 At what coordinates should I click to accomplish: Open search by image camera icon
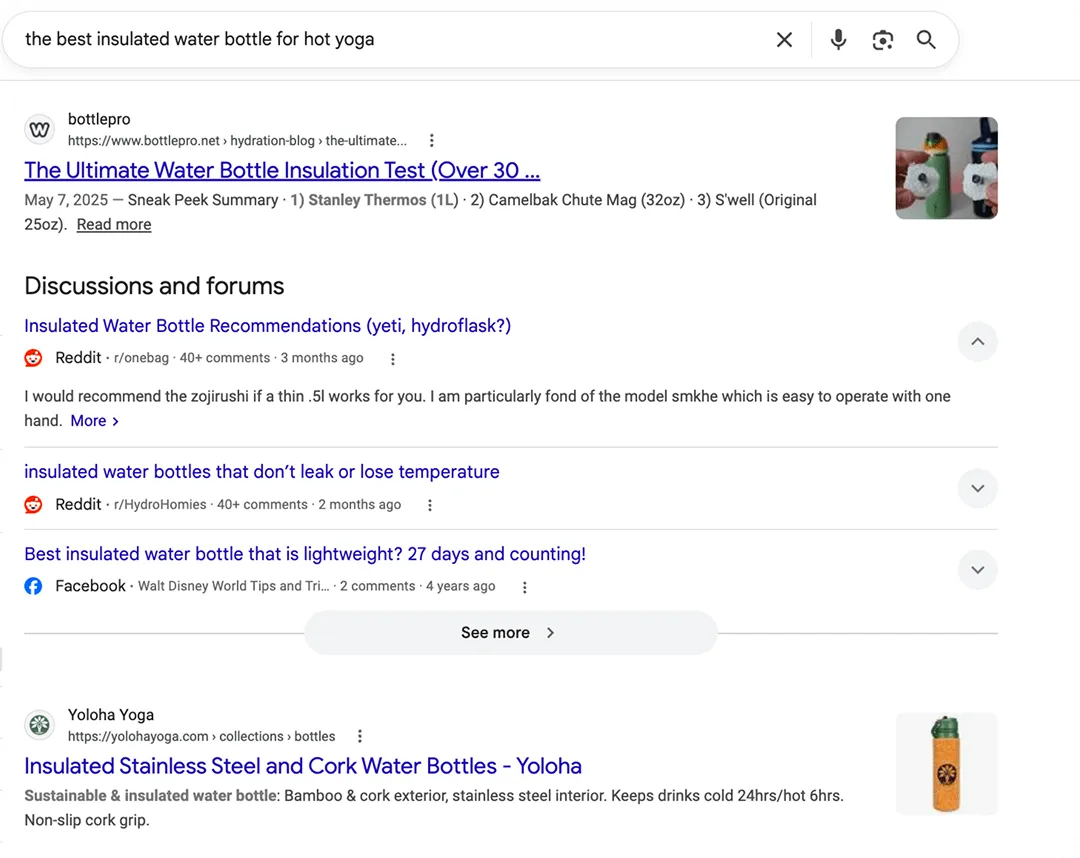882,40
